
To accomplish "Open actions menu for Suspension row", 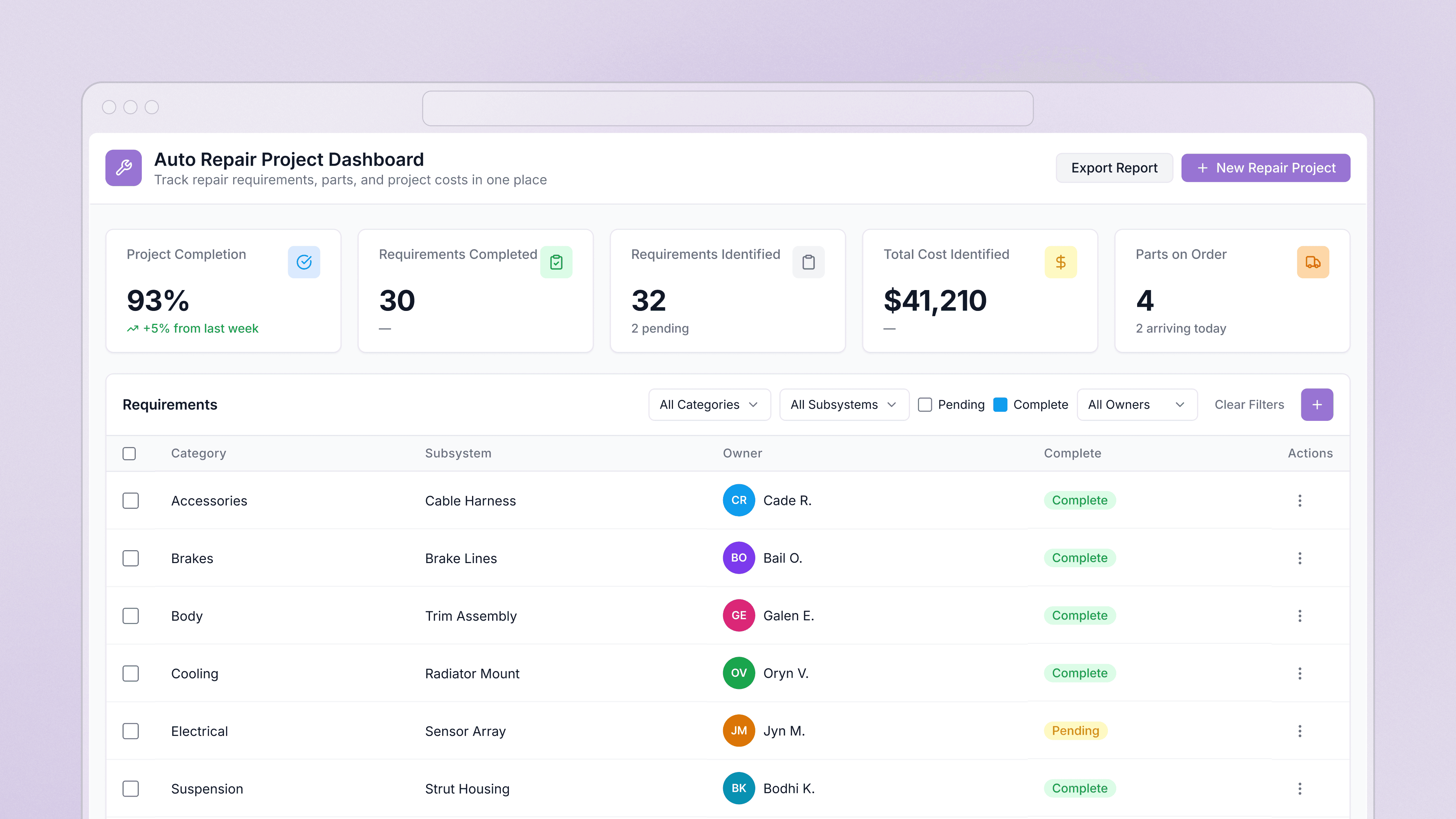I will (1300, 789).
